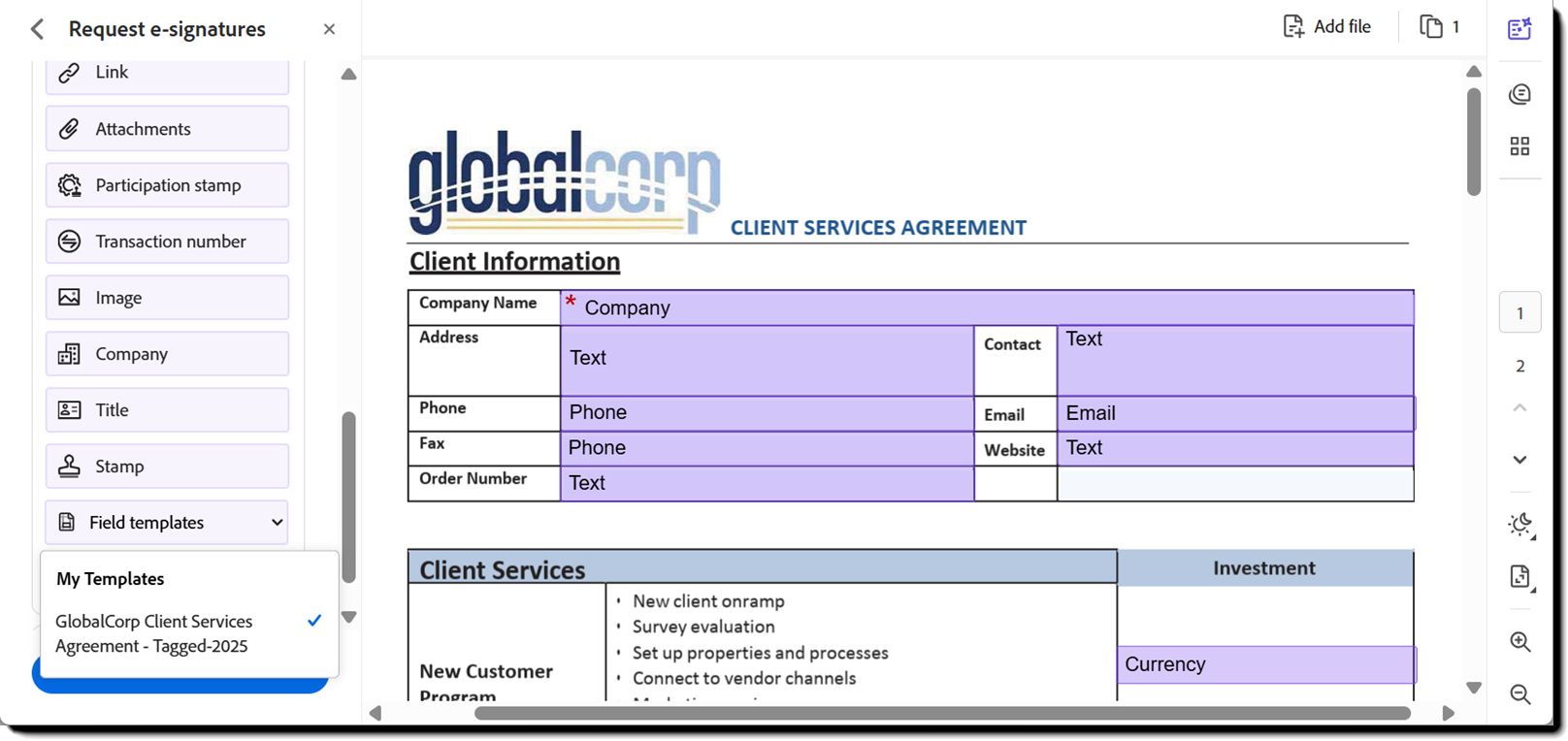1568x741 pixels.
Task: Click the horizontal scrollbar at document bottom
Action: [941, 713]
